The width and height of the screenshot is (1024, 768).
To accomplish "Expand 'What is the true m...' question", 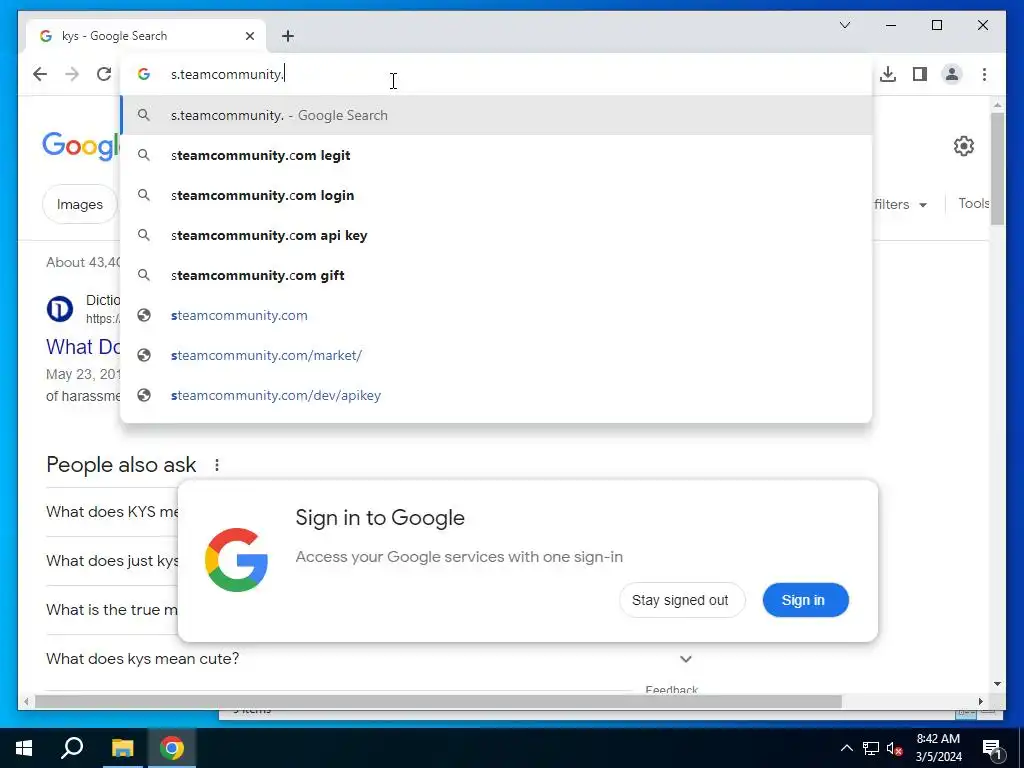I will tap(112, 610).
